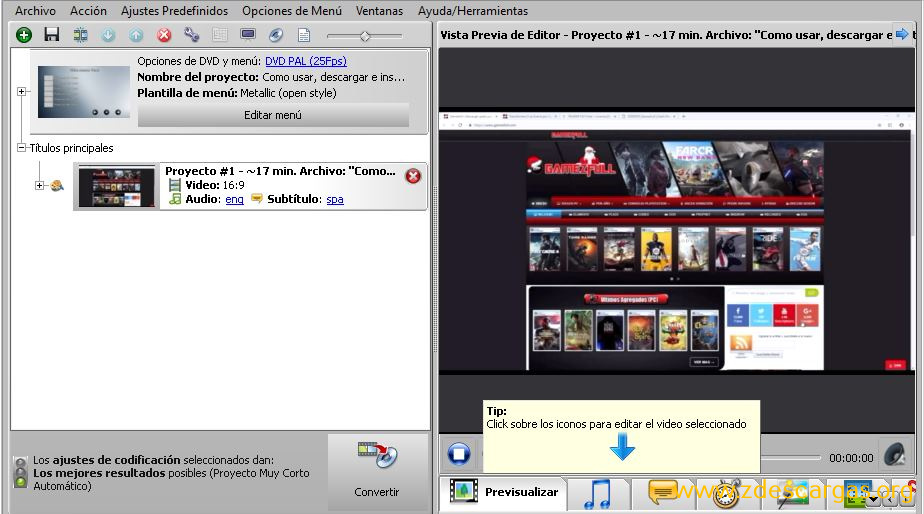
Task: Open the Archivo menu
Action: 35,11
